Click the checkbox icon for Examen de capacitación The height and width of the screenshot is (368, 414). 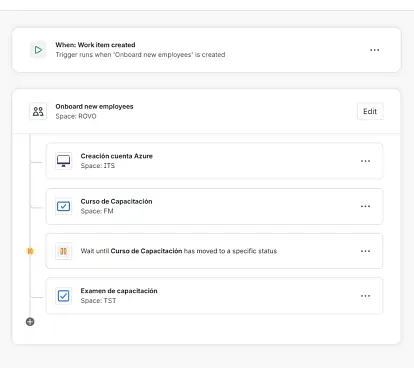63,296
